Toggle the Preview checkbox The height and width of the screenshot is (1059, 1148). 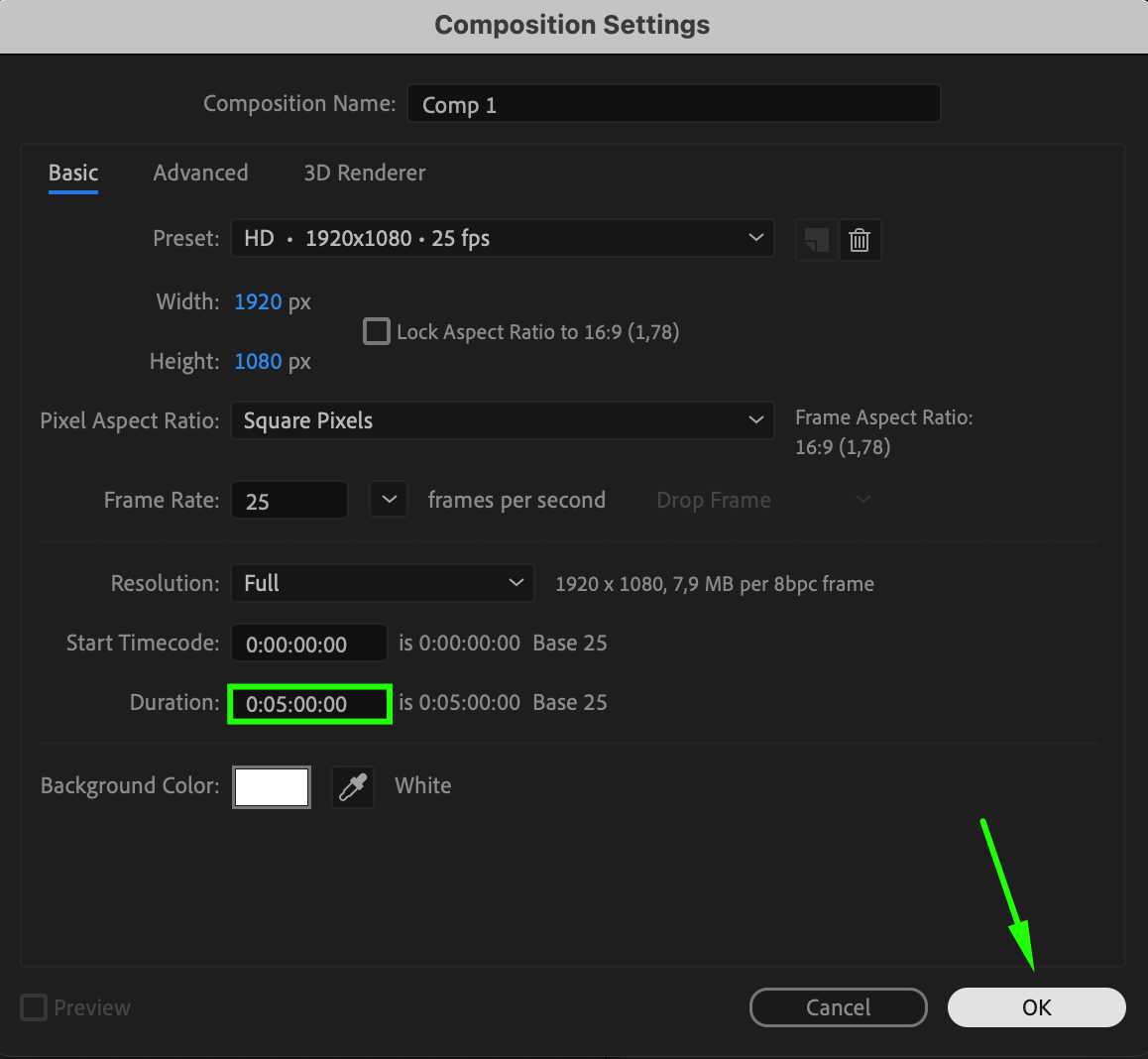click(34, 1007)
